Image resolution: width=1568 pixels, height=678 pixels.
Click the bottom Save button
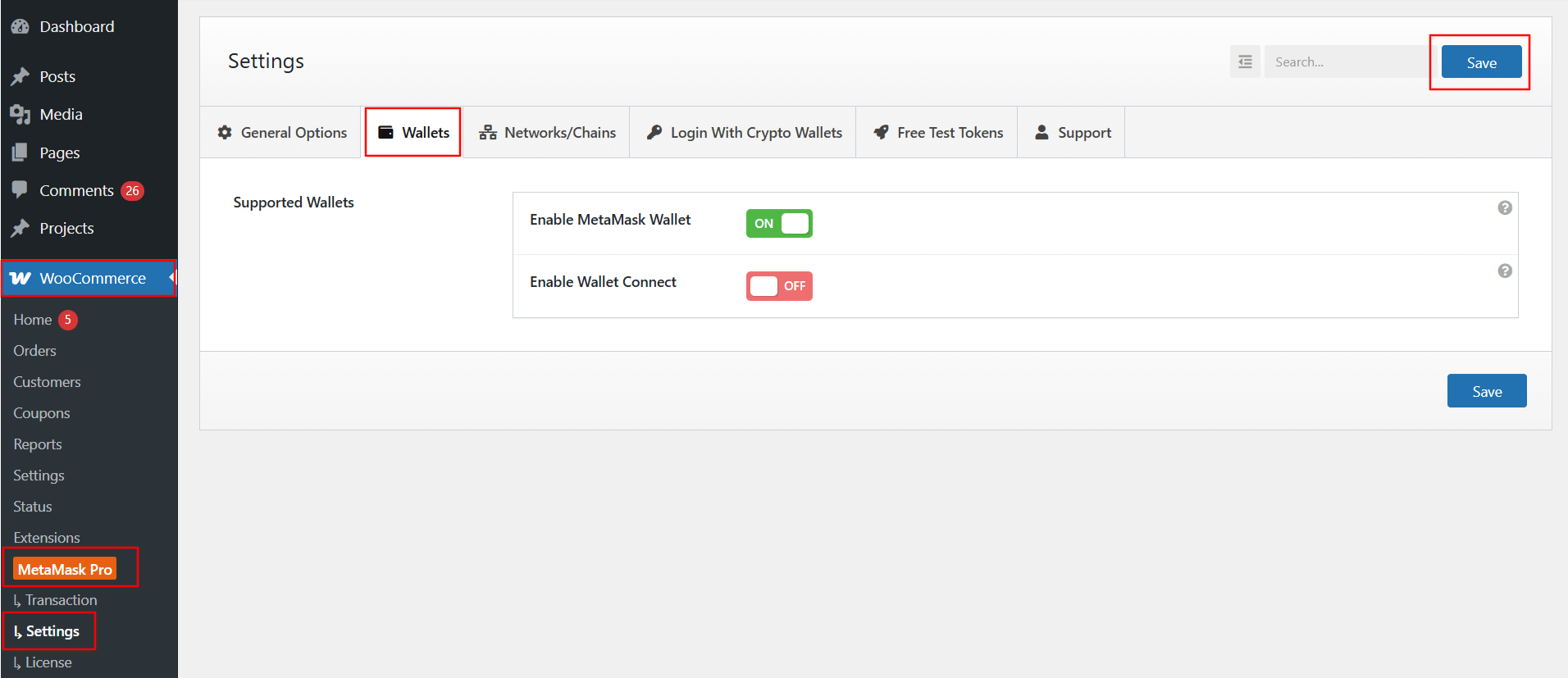coord(1487,391)
